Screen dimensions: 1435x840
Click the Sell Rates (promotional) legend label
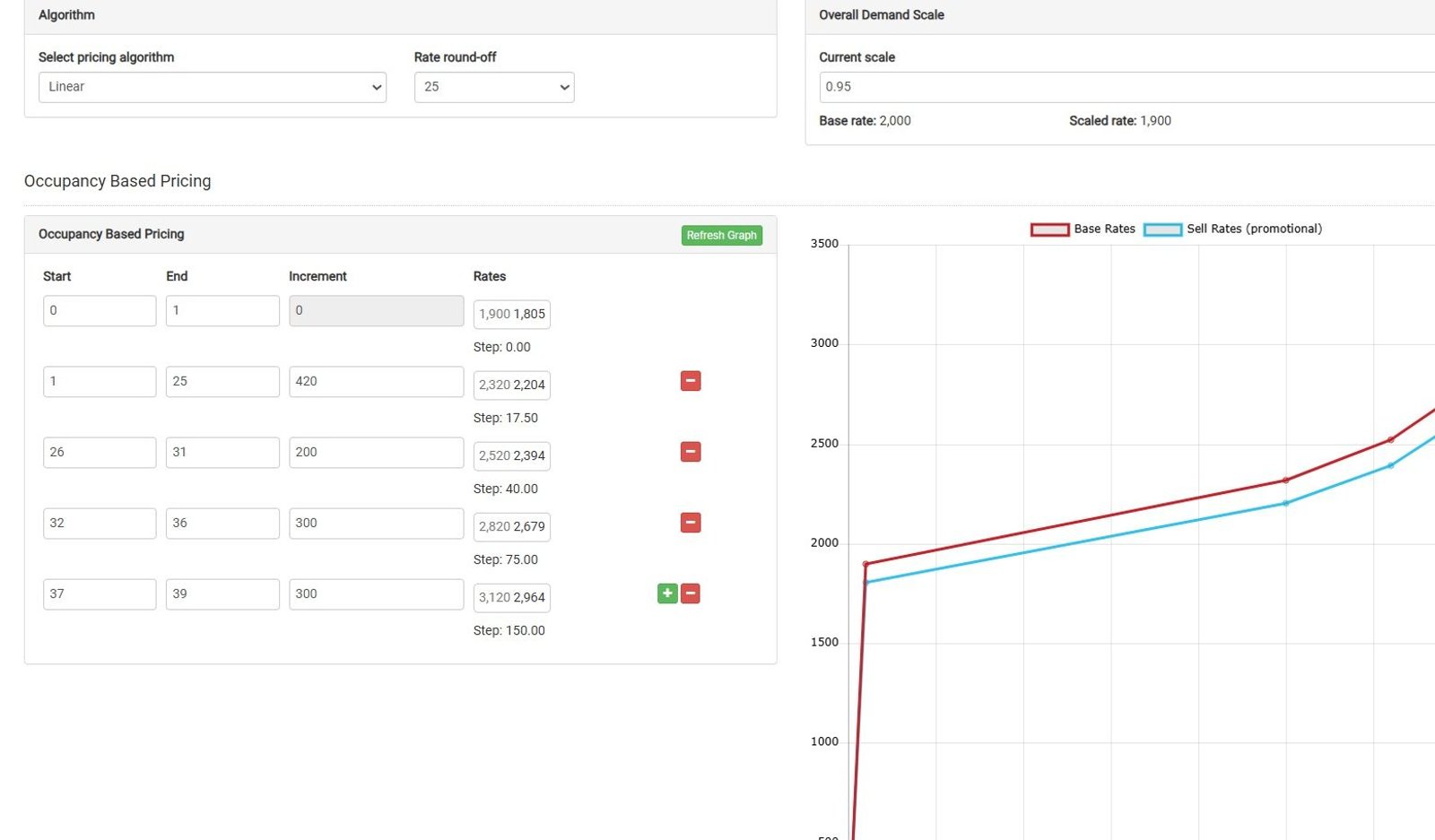tap(1255, 229)
